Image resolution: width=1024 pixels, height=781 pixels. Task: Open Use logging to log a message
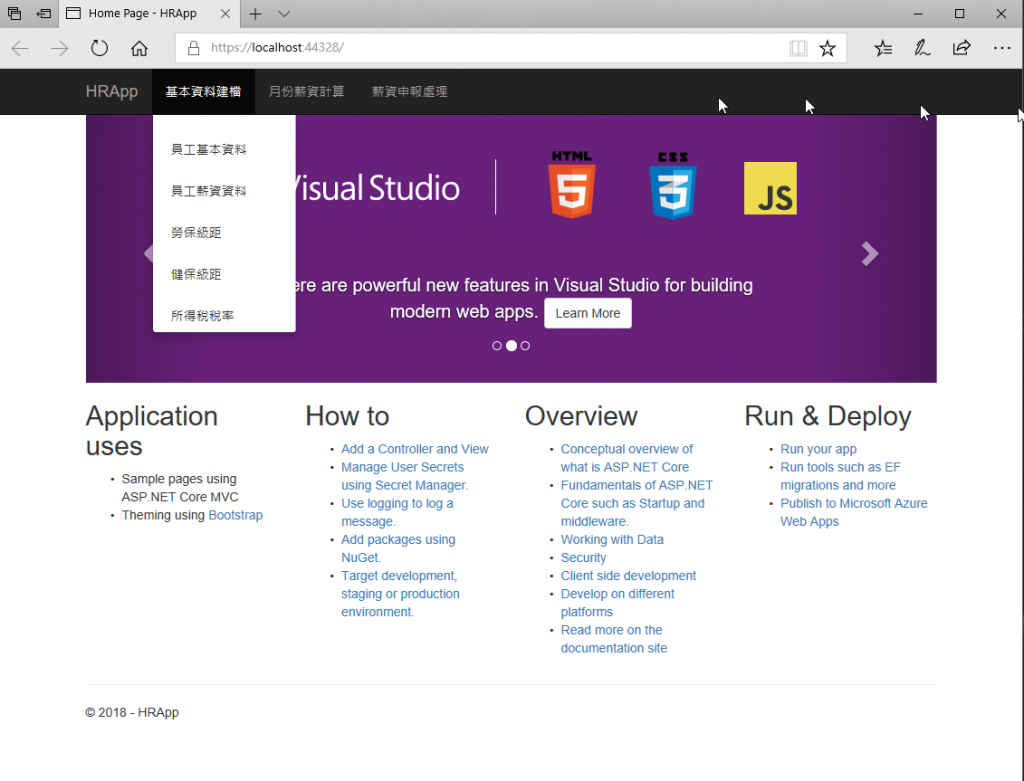(397, 513)
